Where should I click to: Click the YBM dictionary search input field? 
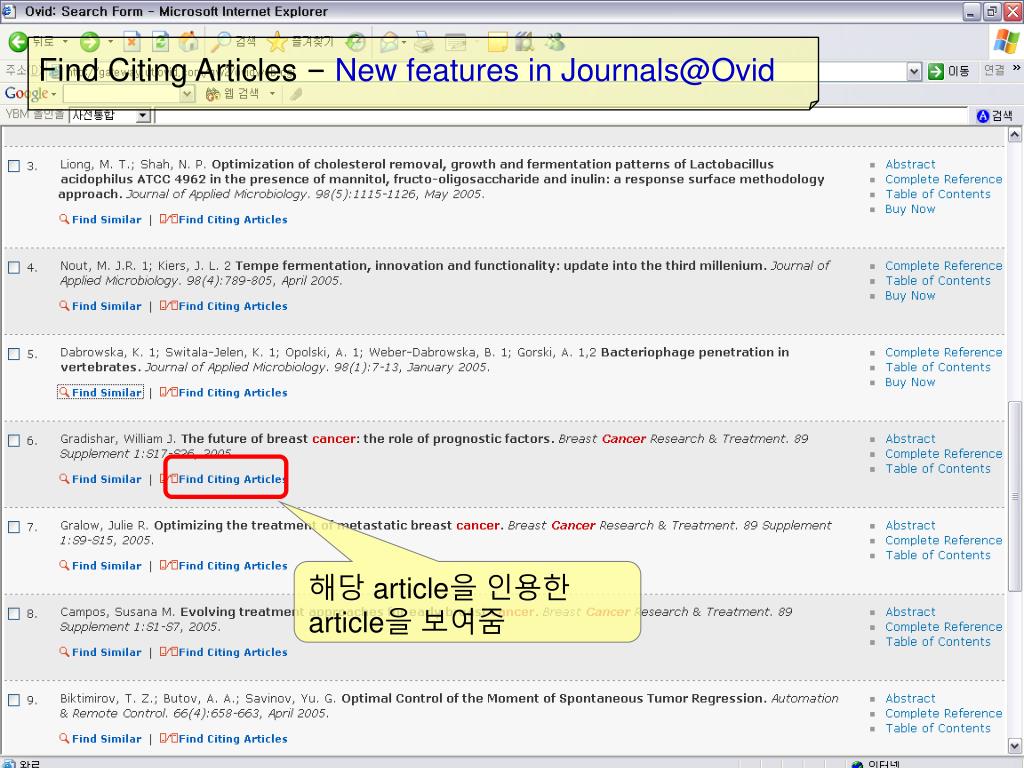[563, 116]
